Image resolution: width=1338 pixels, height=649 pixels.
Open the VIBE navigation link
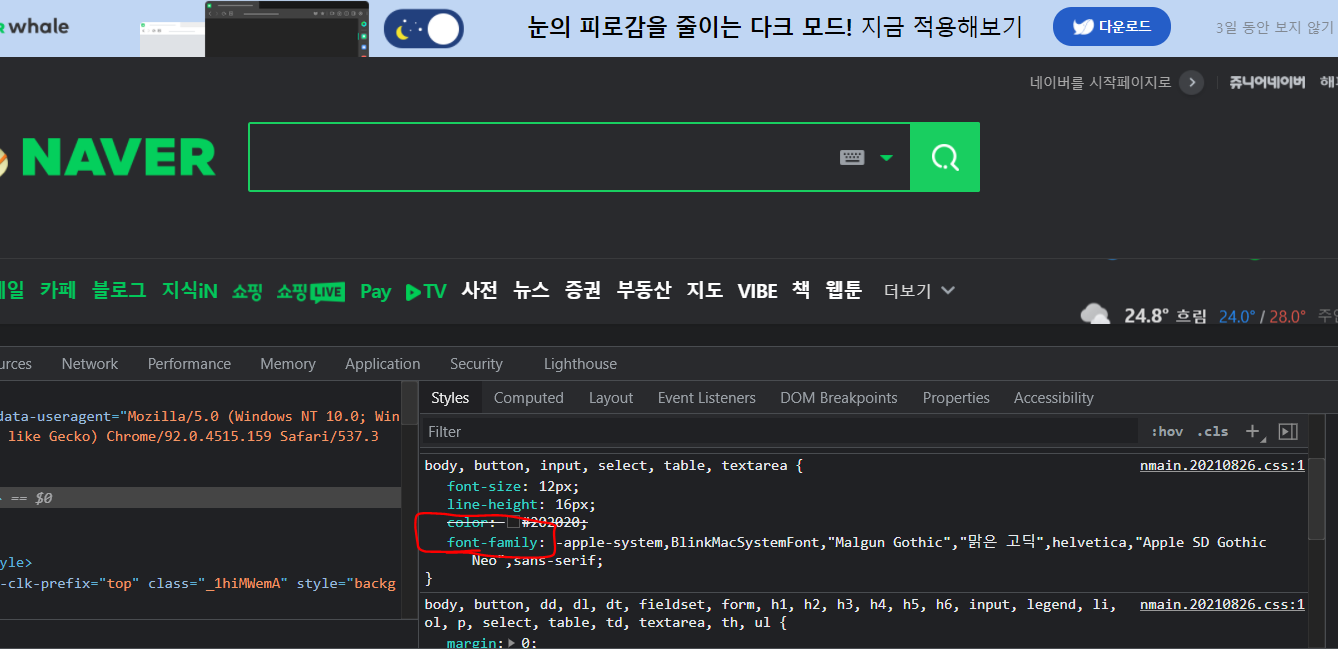point(757,291)
